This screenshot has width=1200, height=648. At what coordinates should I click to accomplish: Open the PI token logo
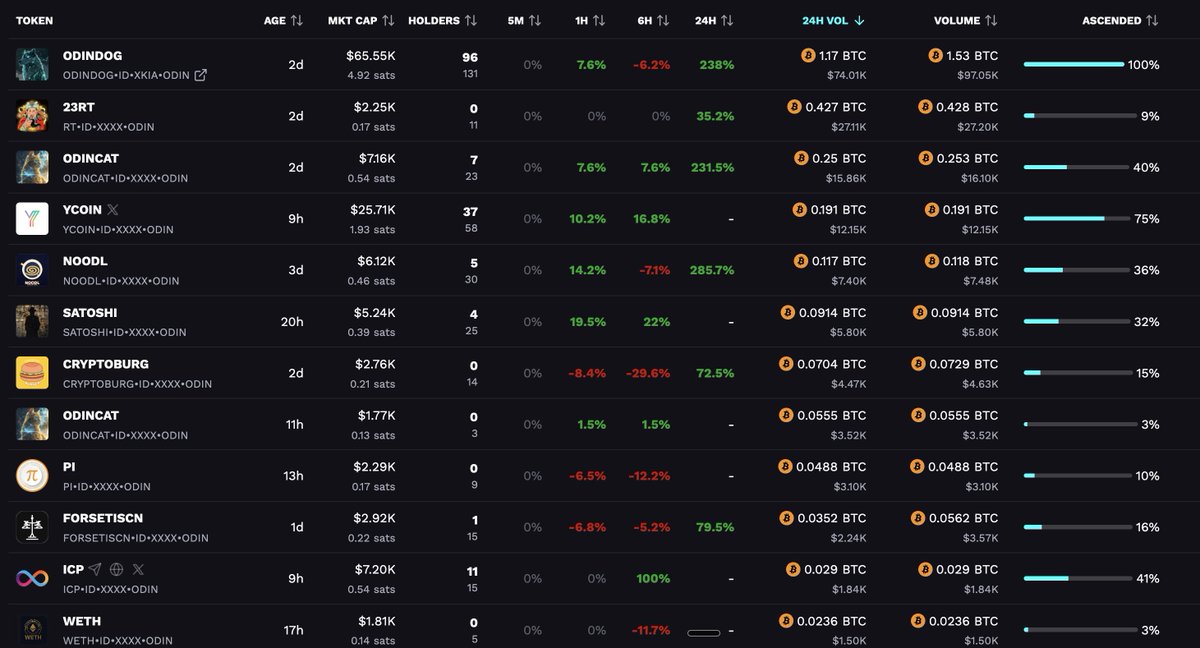(x=32, y=476)
